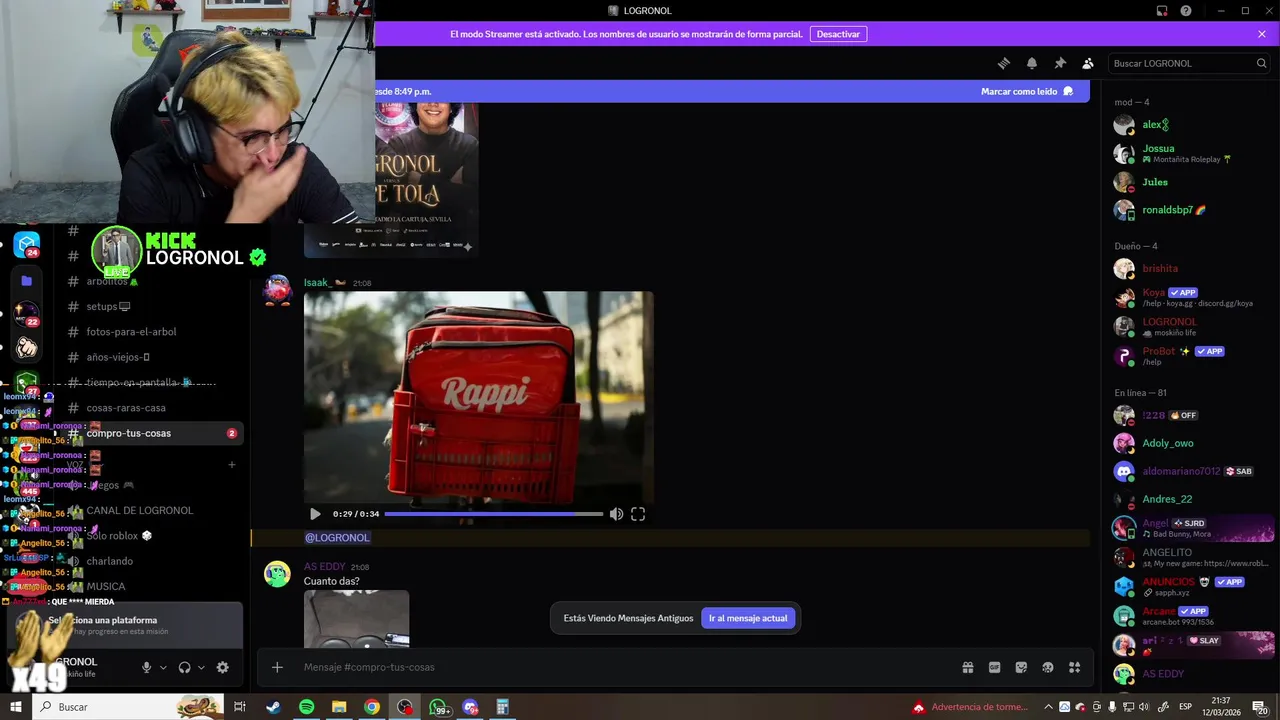The height and width of the screenshot is (720, 1280).
Task: Open the sticker picker
Action: tap(1021, 667)
